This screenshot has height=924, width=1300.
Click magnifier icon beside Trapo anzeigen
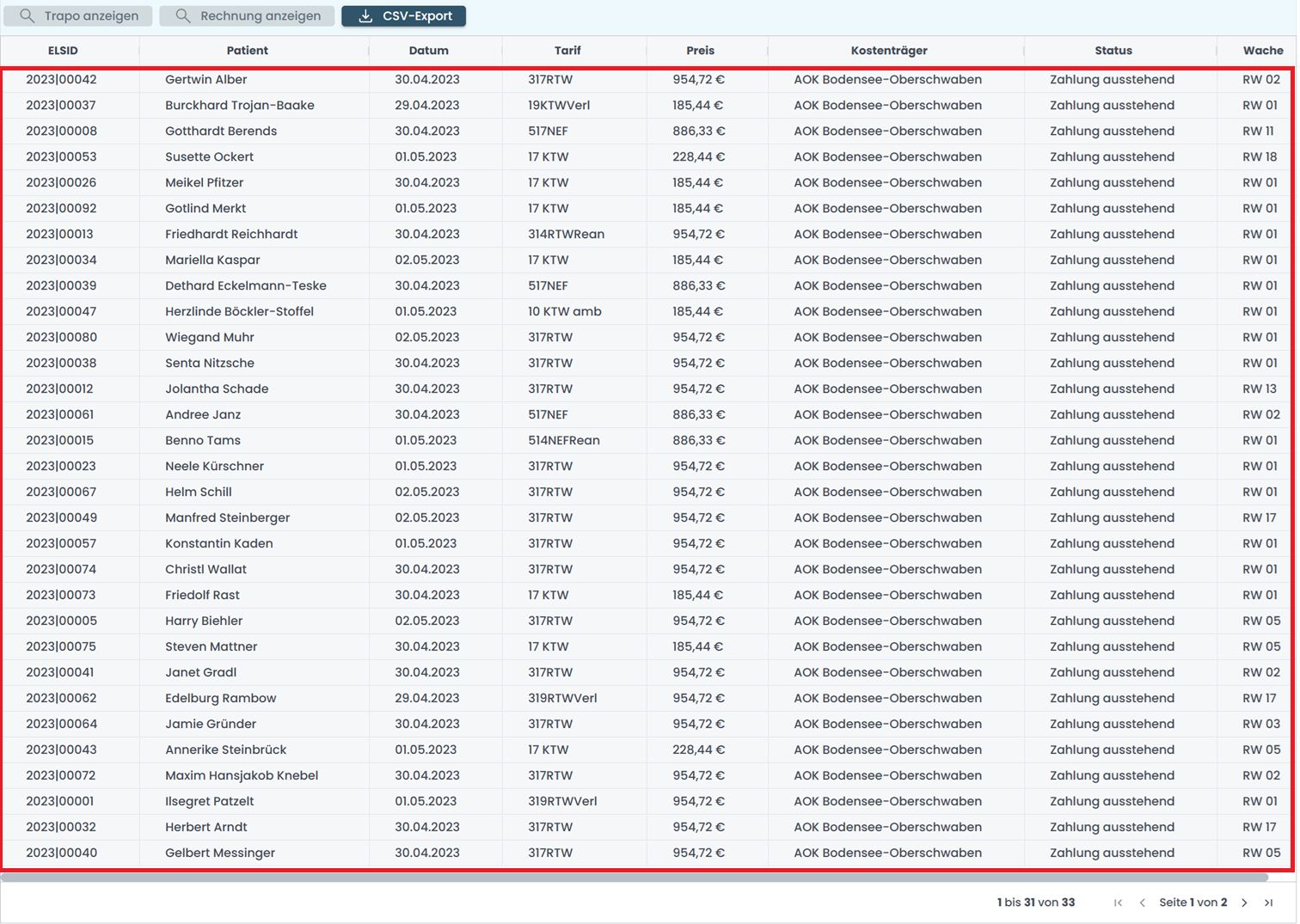(x=28, y=16)
